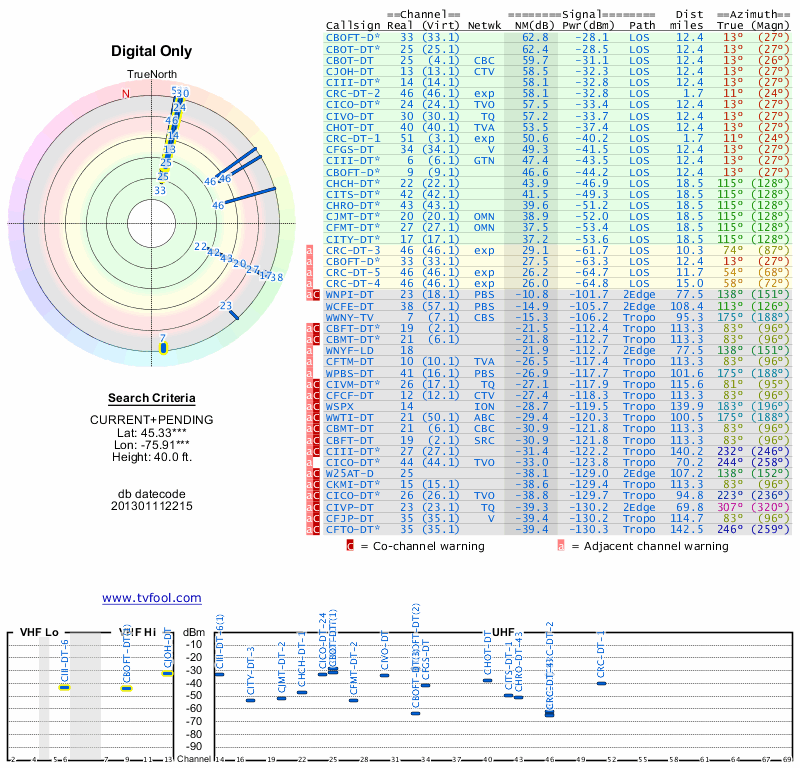This screenshot has width=800, height=768.
Task: Select the CFJP-DT table row callsign
Action: 349,518
